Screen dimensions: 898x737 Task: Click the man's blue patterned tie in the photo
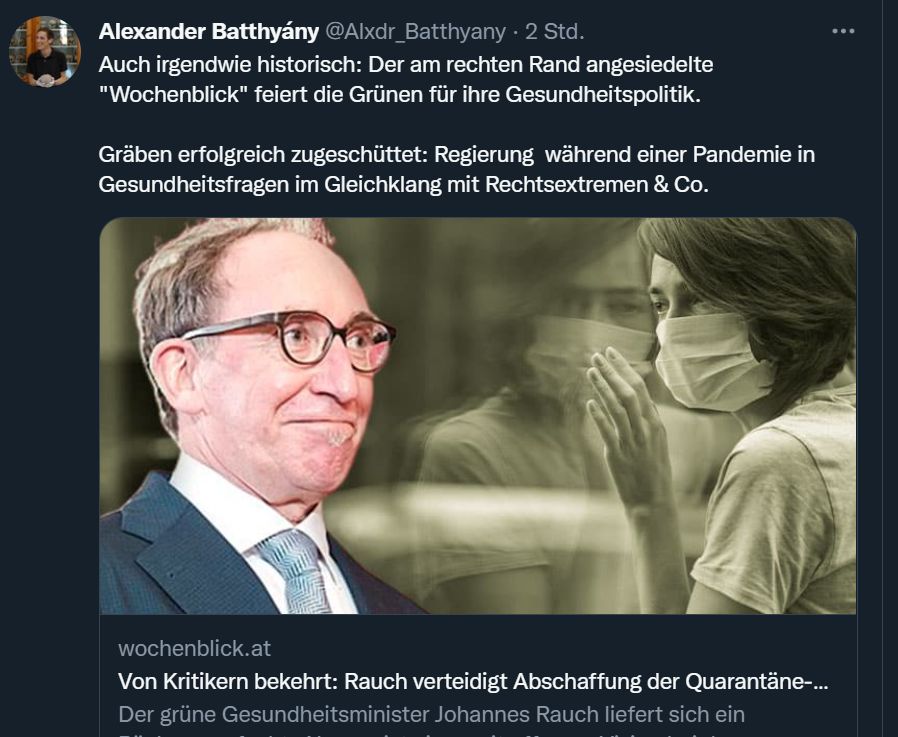pyautogui.click(x=293, y=571)
